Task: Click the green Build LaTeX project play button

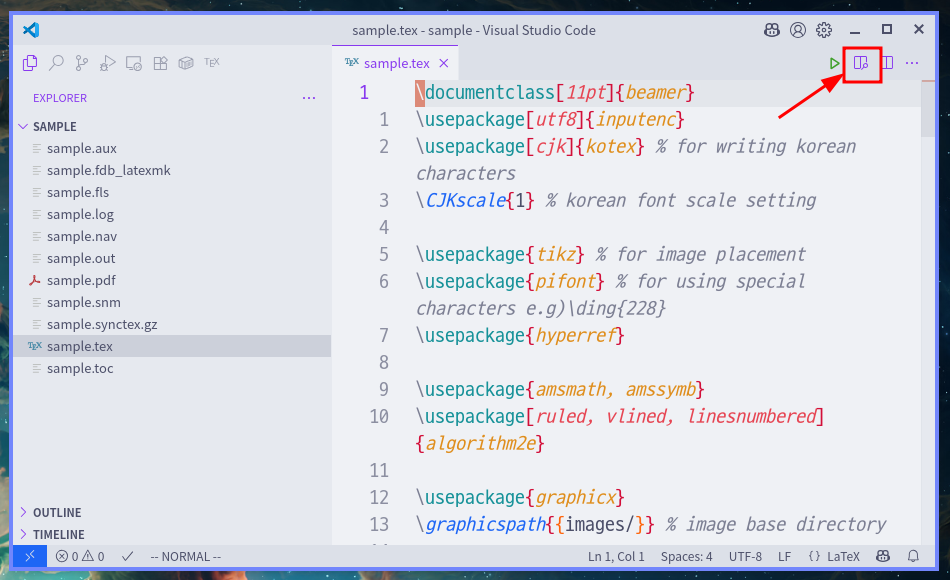Action: pyautogui.click(x=835, y=63)
